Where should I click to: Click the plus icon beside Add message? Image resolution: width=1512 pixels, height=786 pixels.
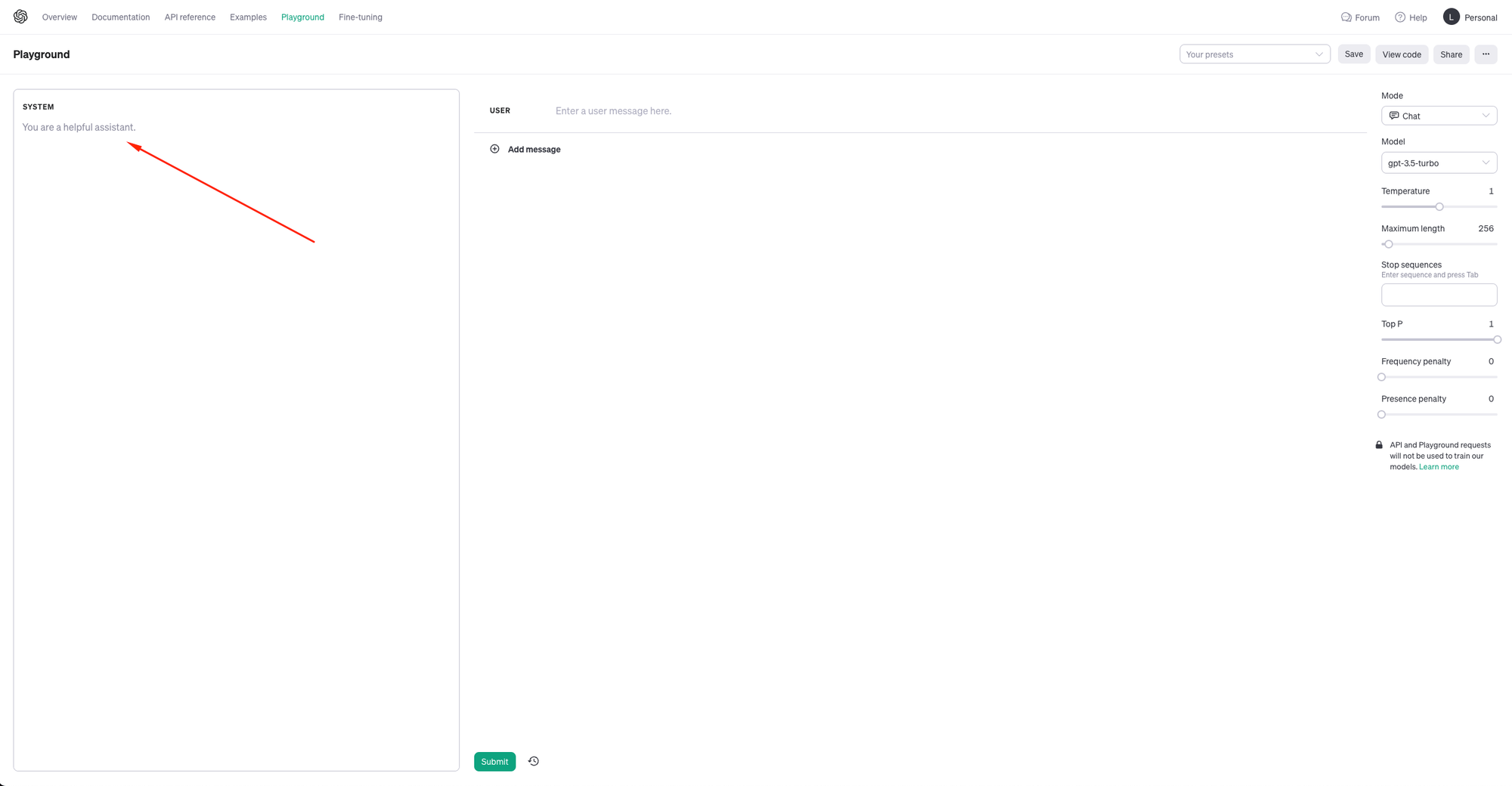(494, 149)
